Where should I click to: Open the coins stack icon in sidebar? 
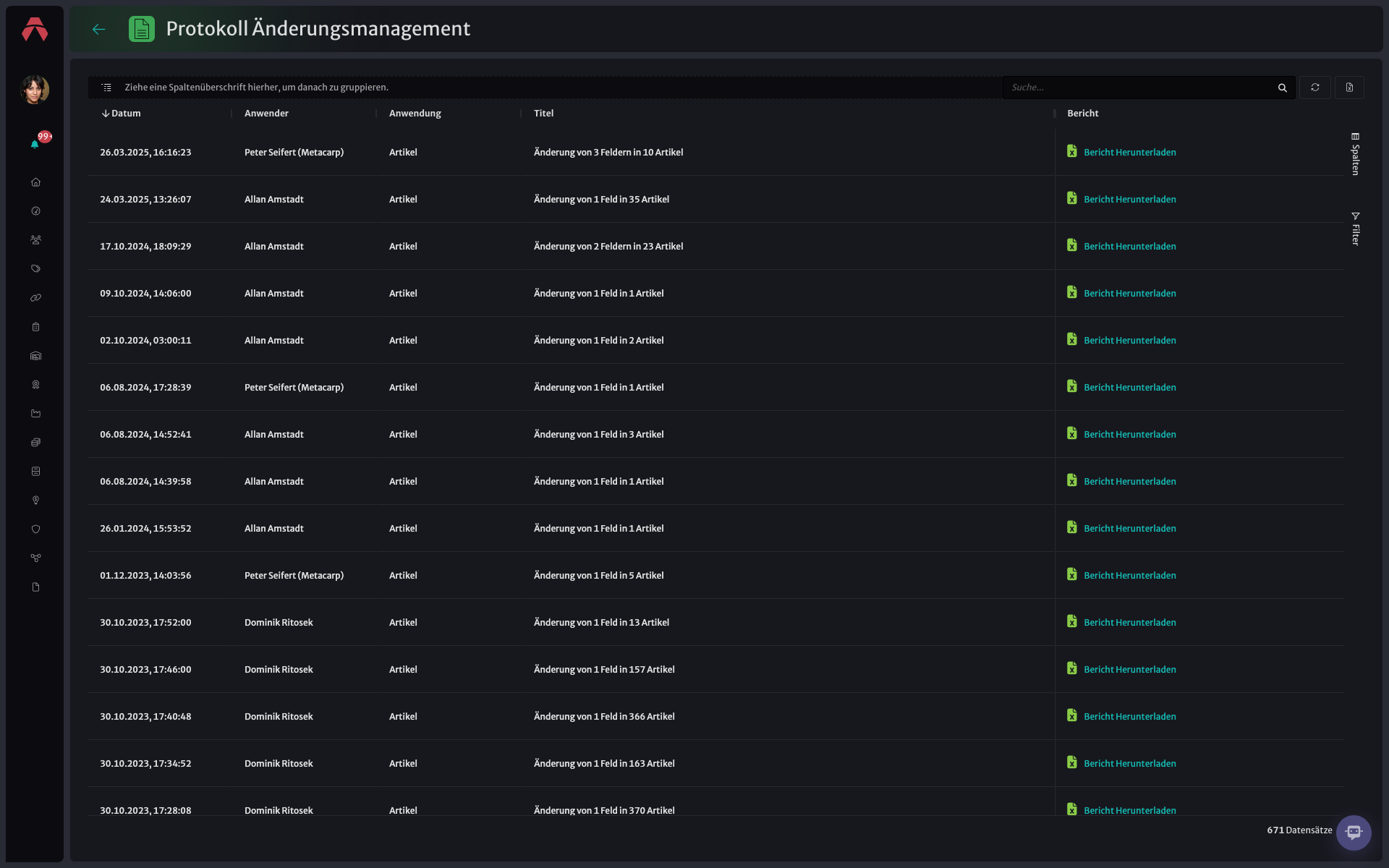click(x=35, y=443)
